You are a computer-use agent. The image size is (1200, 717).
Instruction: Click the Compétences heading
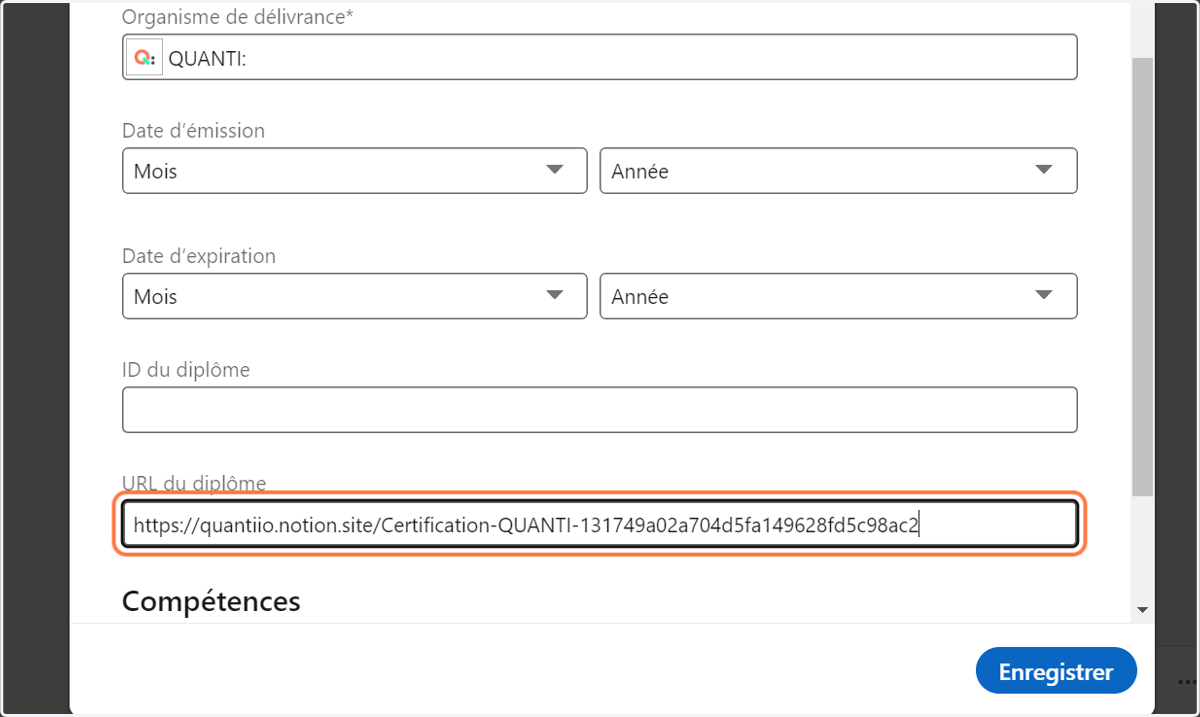[x=211, y=602]
